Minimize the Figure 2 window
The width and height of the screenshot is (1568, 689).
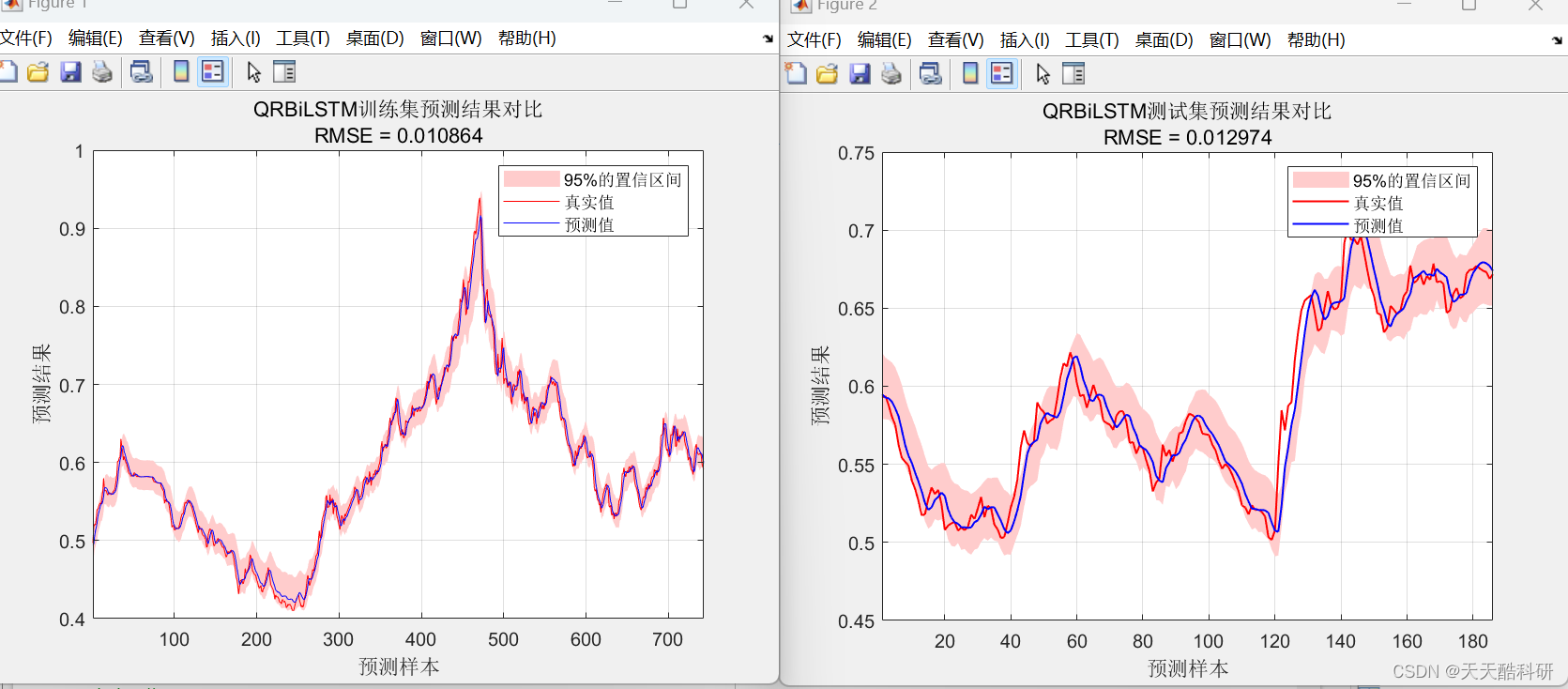pyautogui.click(x=1404, y=5)
